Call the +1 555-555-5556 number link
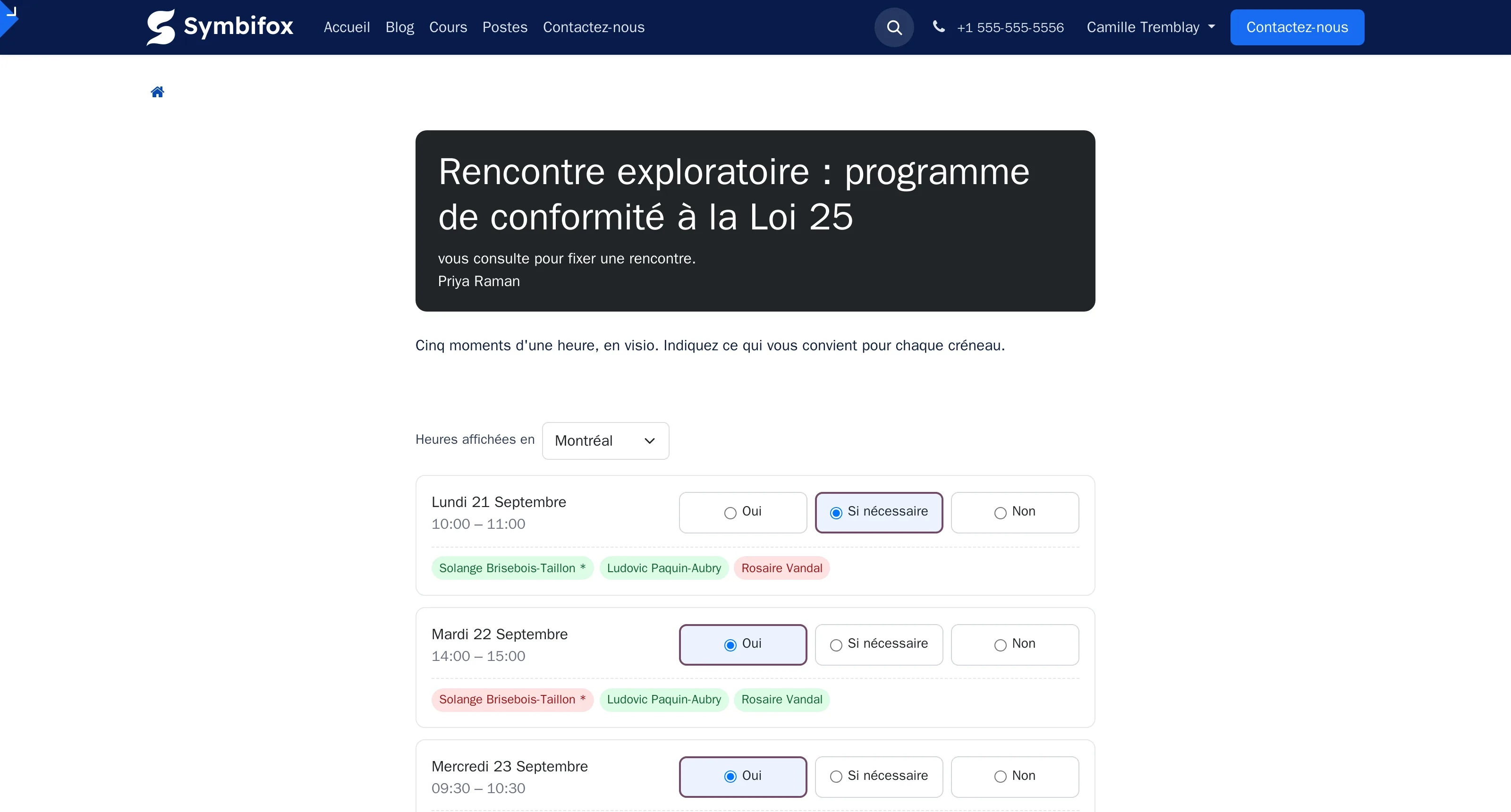The image size is (1511, 812). [x=1010, y=27]
